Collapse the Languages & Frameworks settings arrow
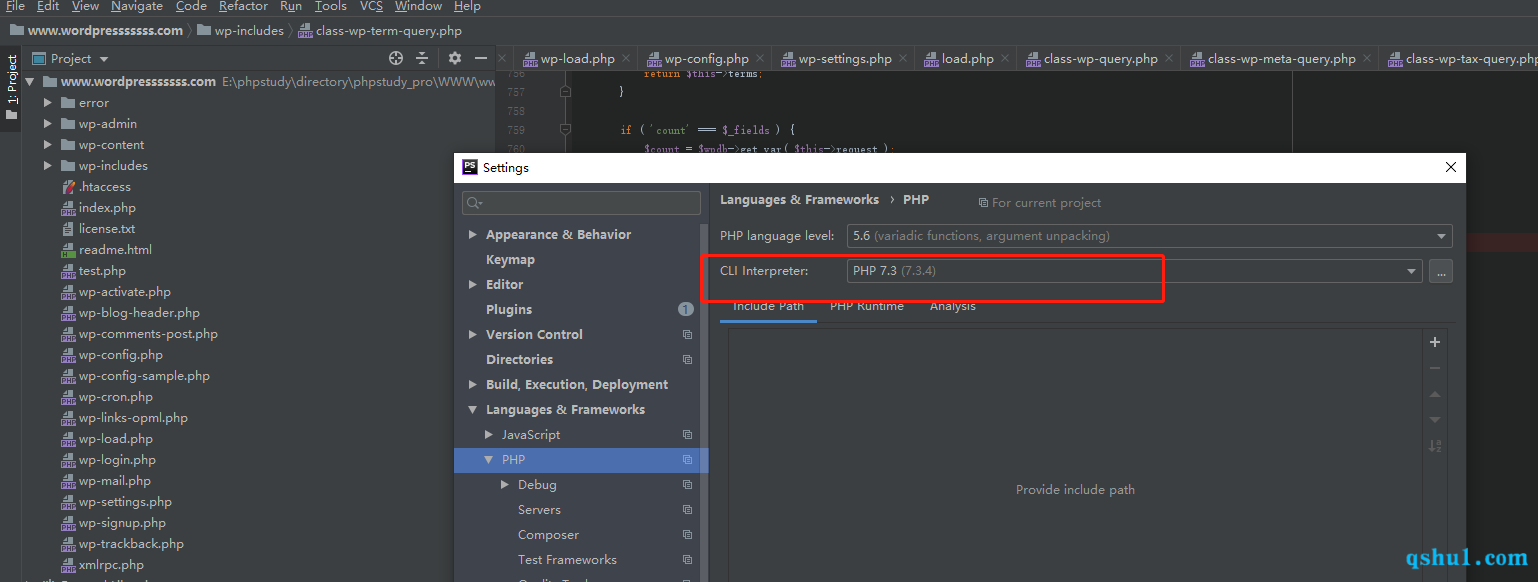Screen dimensions: 1538x582 coord(473,410)
